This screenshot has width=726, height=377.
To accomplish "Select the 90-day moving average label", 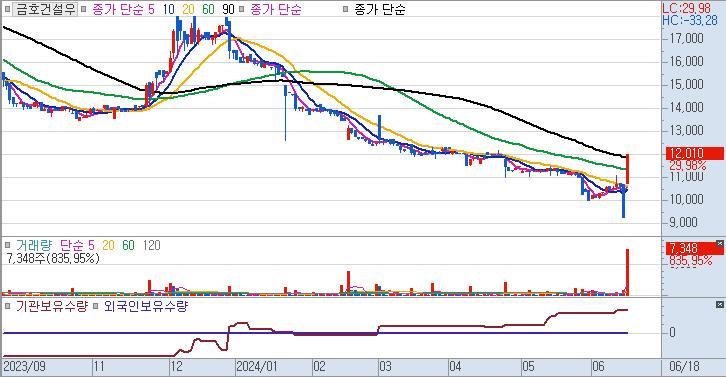I will pyautogui.click(x=228, y=9).
